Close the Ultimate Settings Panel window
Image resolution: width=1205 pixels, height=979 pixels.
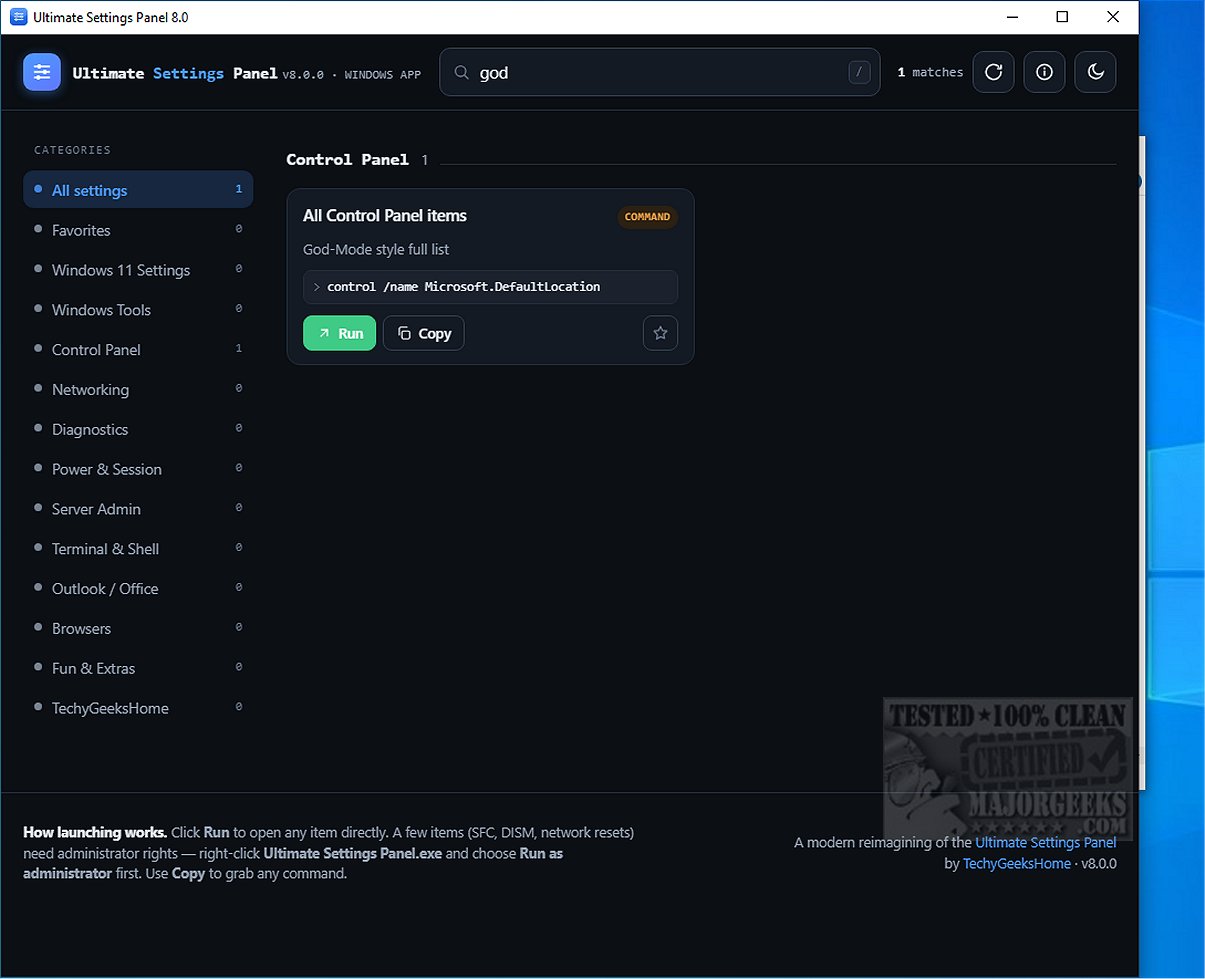[1113, 17]
